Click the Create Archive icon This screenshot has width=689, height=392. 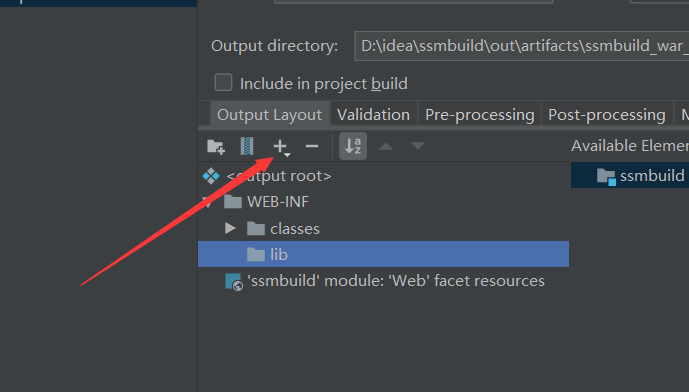(x=247, y=146)
